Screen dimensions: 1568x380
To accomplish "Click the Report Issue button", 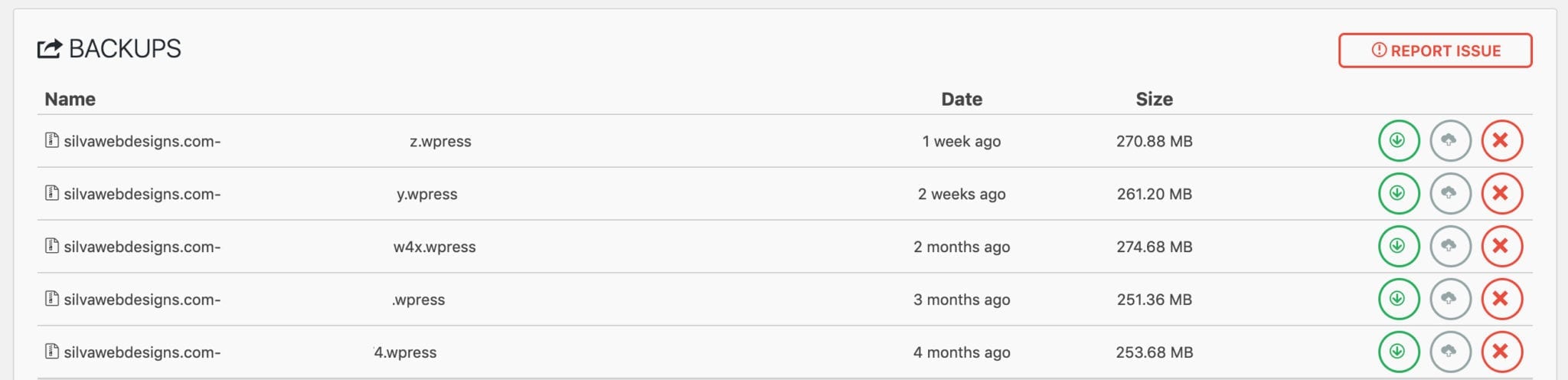I will pyautogui.click(x=1435, y=51).
